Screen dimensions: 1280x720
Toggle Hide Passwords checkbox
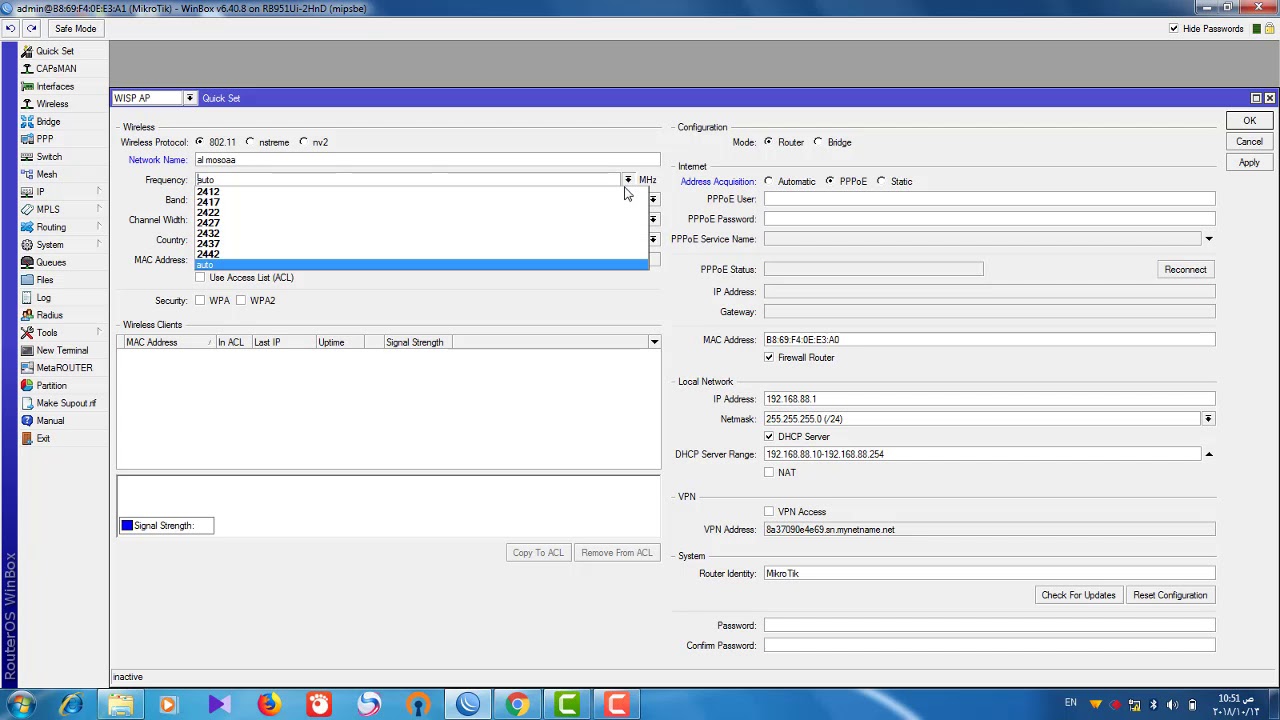tap(1174, 28)
